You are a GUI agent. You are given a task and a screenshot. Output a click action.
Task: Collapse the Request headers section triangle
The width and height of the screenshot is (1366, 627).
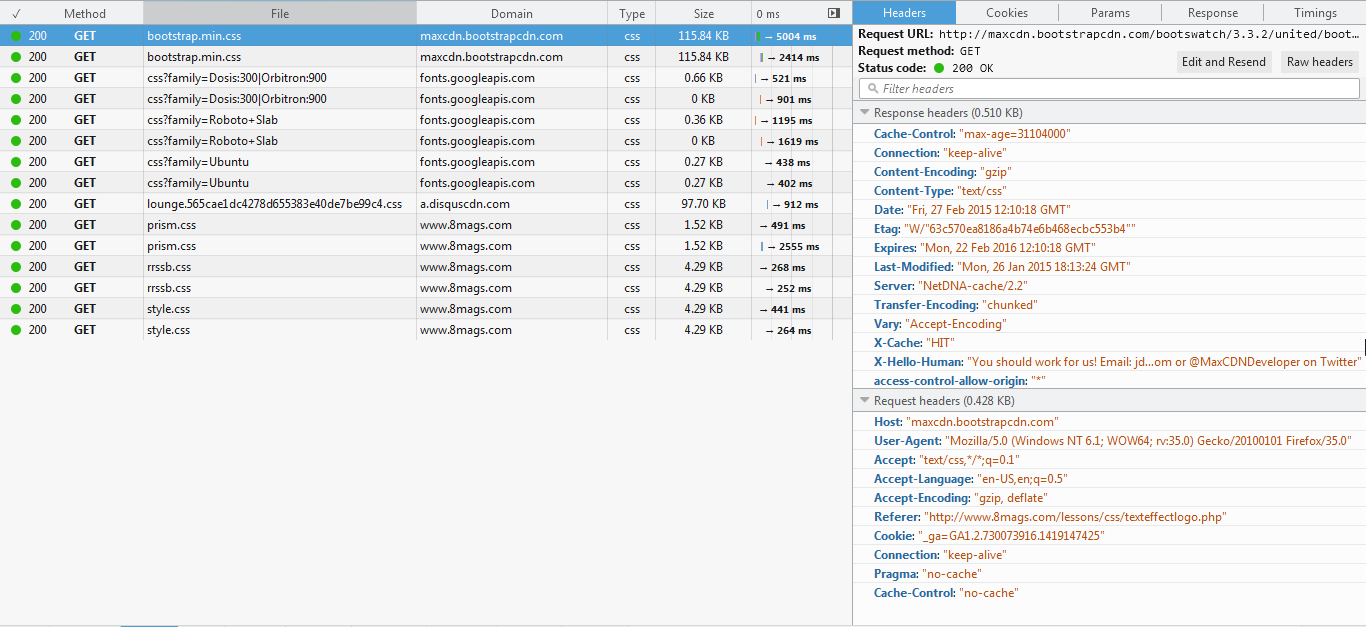click(865, 401)
